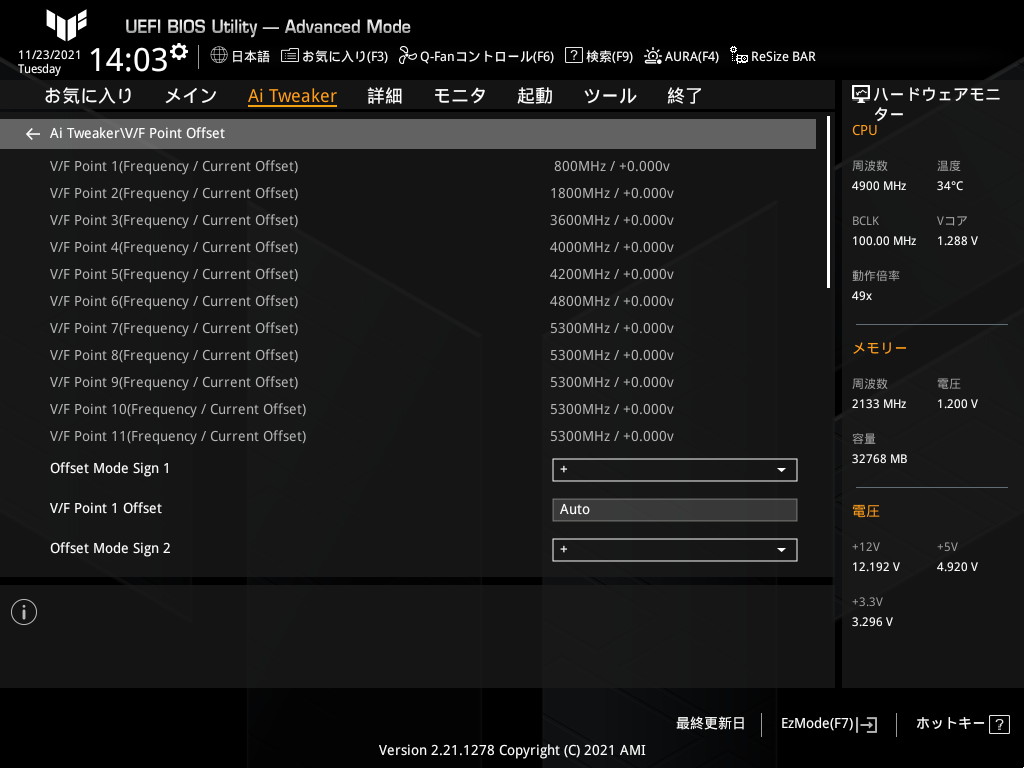The image size is (1024, 768).
Task: Open the Offset Mode Sign 1 dropdown
Action: click(675, 470)
